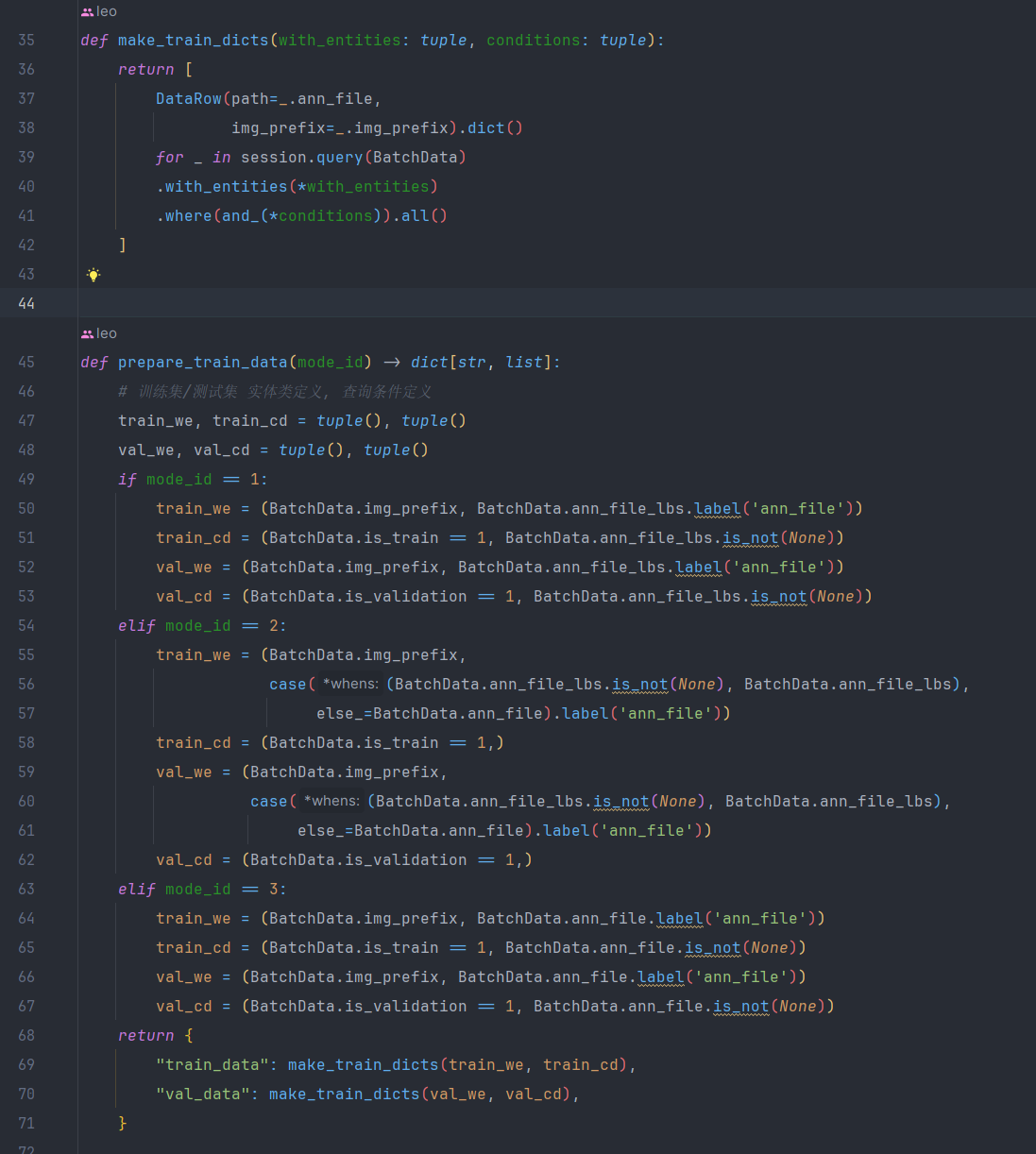The height and width of the screenshot is (1154, 1036).
Task: Click the *whens: inlay hint on line 60
Action: pos(331,801)
